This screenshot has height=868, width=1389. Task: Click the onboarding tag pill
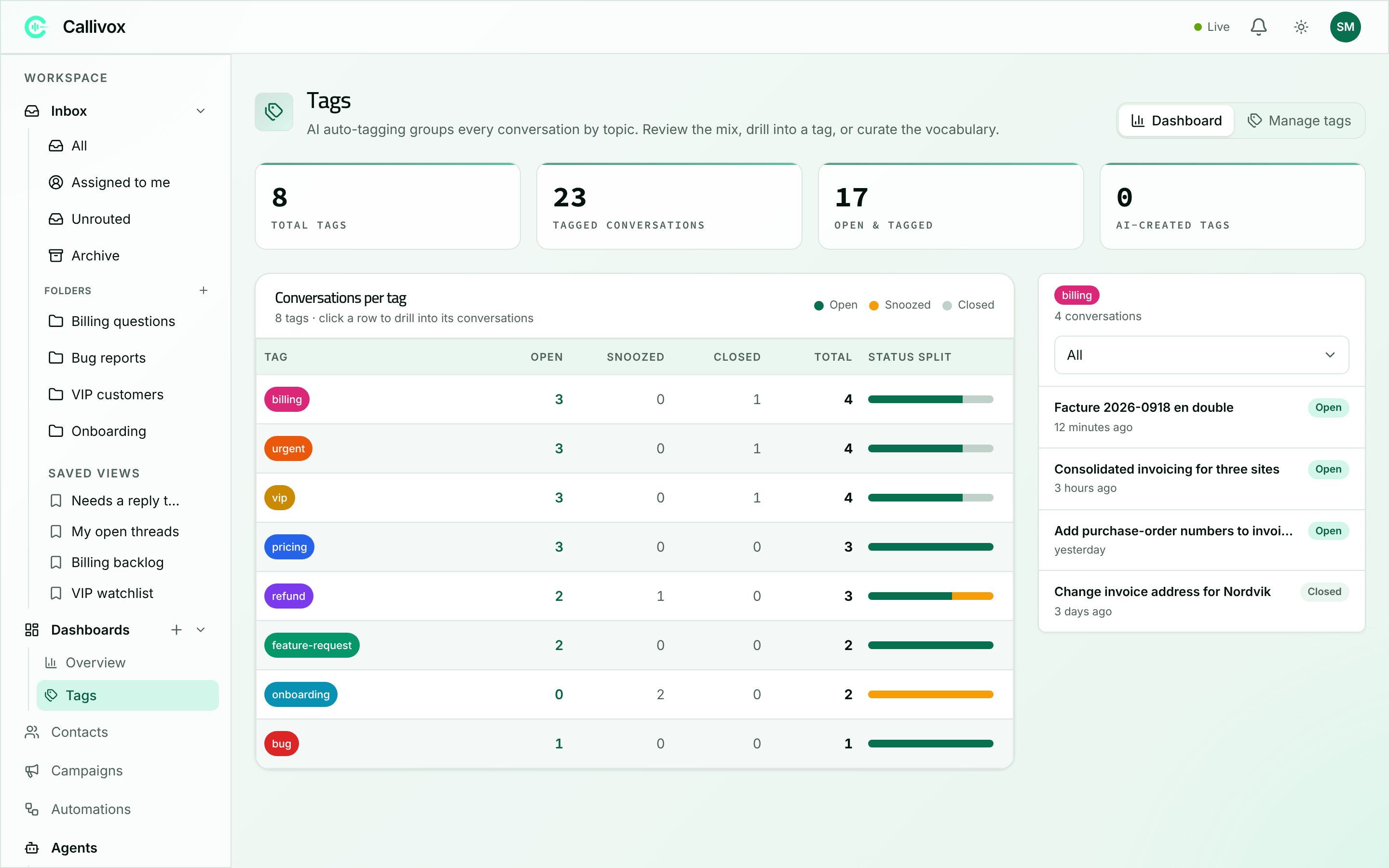coord(301,694)
